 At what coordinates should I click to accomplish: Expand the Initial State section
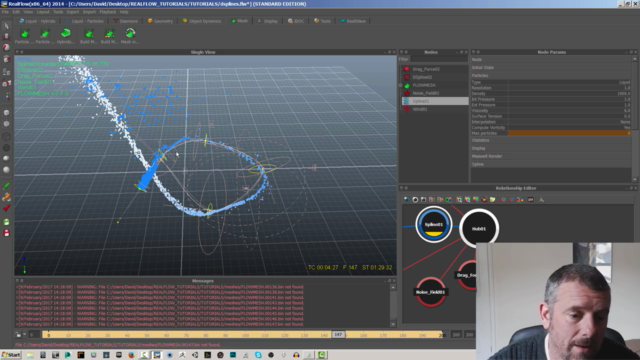551,68
